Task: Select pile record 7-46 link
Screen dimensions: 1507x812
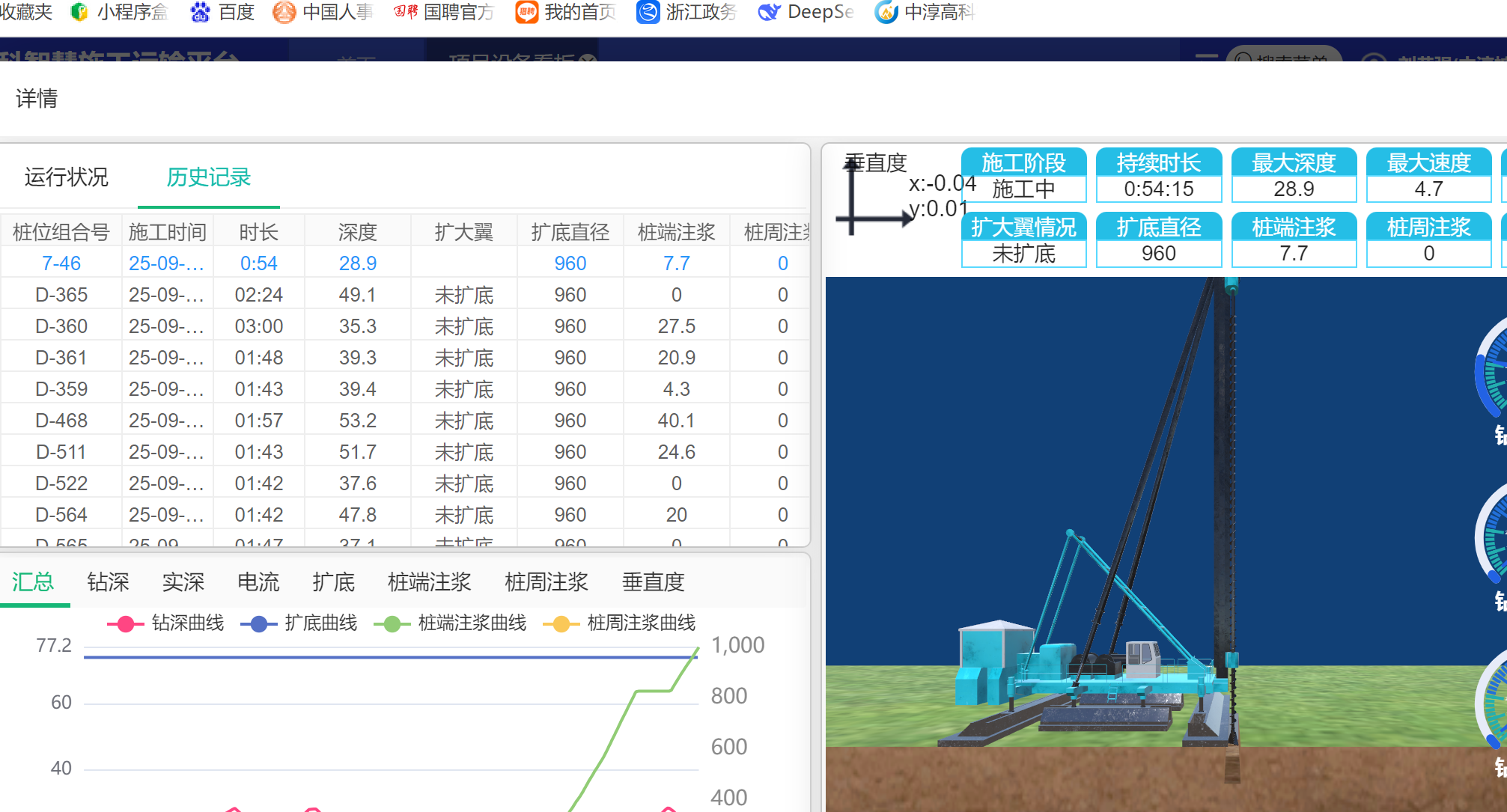Action: pos(61,263)
